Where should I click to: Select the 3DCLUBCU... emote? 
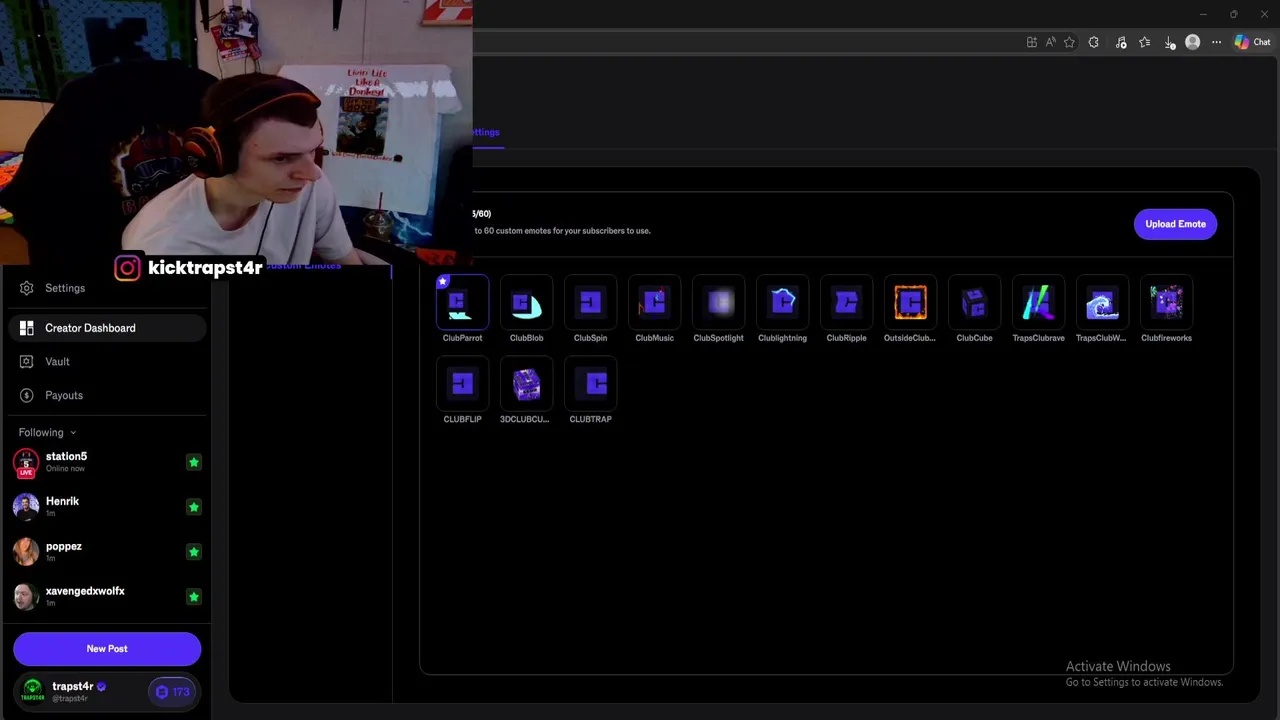point(526,384)
